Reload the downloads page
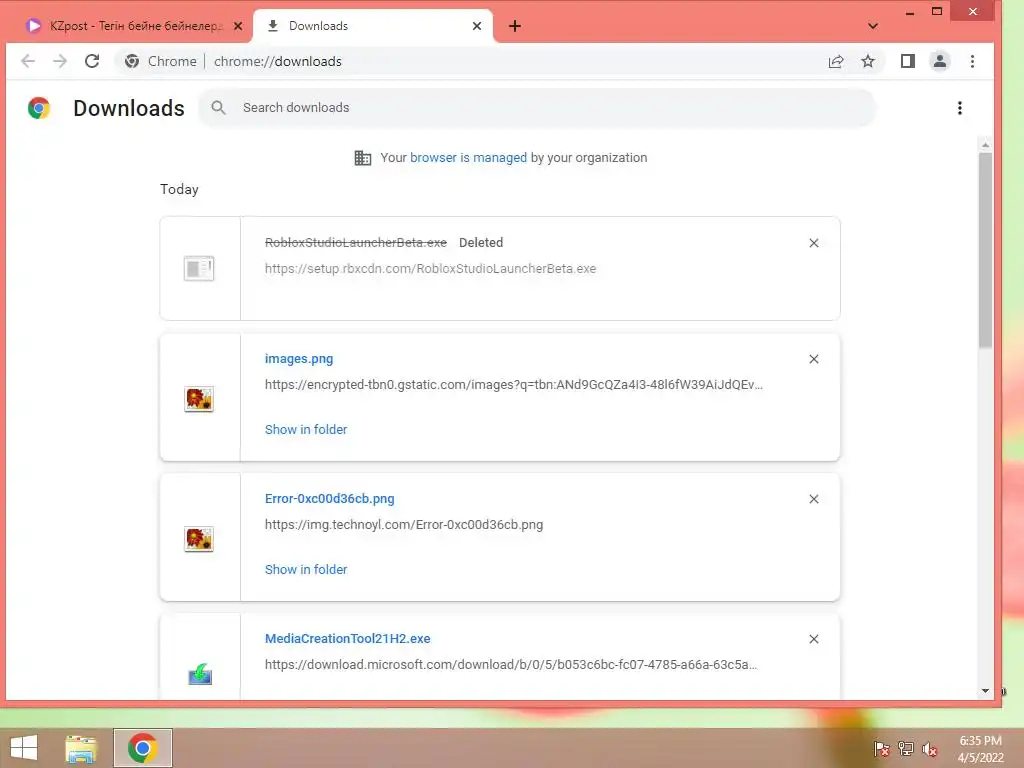The width and height of the screenshot is (1024, 768). coord(92,61)
